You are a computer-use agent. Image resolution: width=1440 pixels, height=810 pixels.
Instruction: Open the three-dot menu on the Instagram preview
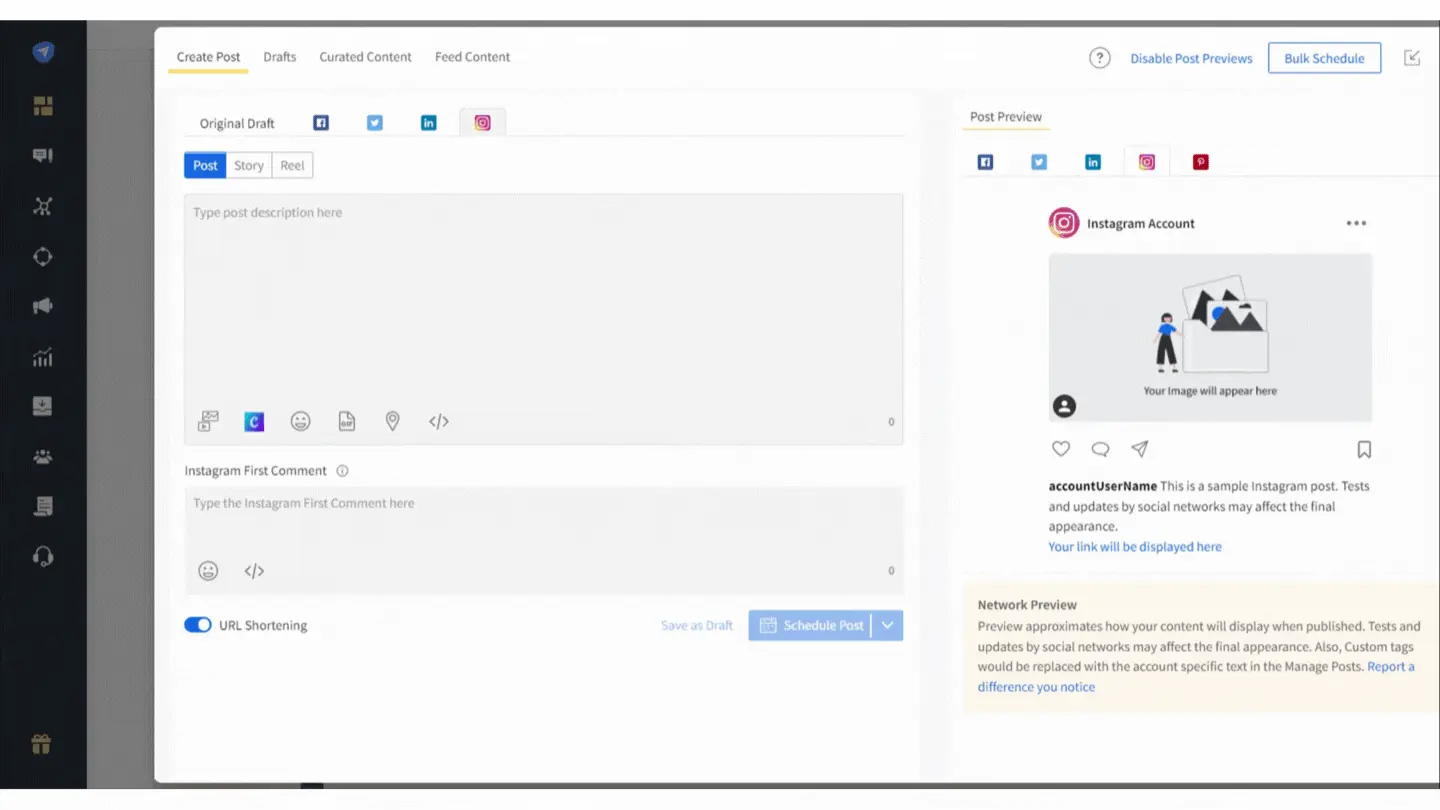click(x=1356, y=223)
